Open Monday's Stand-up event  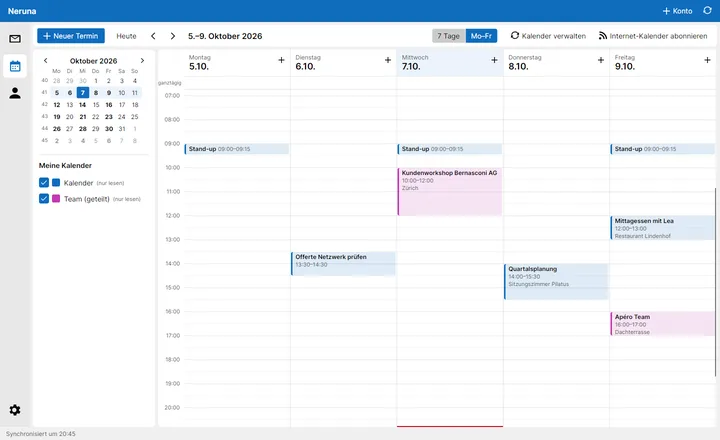point(237,149)
